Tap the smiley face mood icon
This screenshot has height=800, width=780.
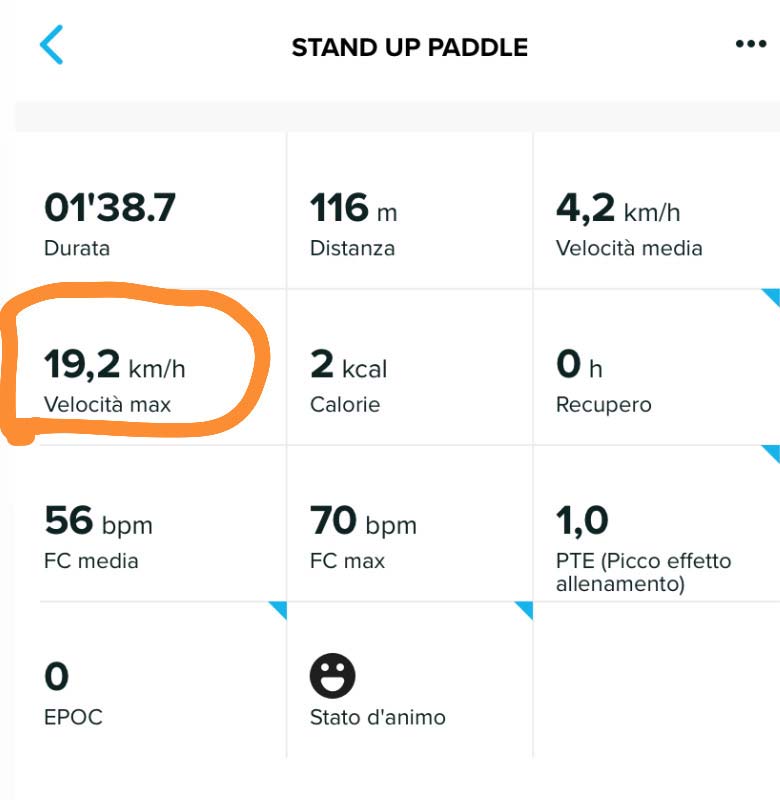click(x=332, y=676)
